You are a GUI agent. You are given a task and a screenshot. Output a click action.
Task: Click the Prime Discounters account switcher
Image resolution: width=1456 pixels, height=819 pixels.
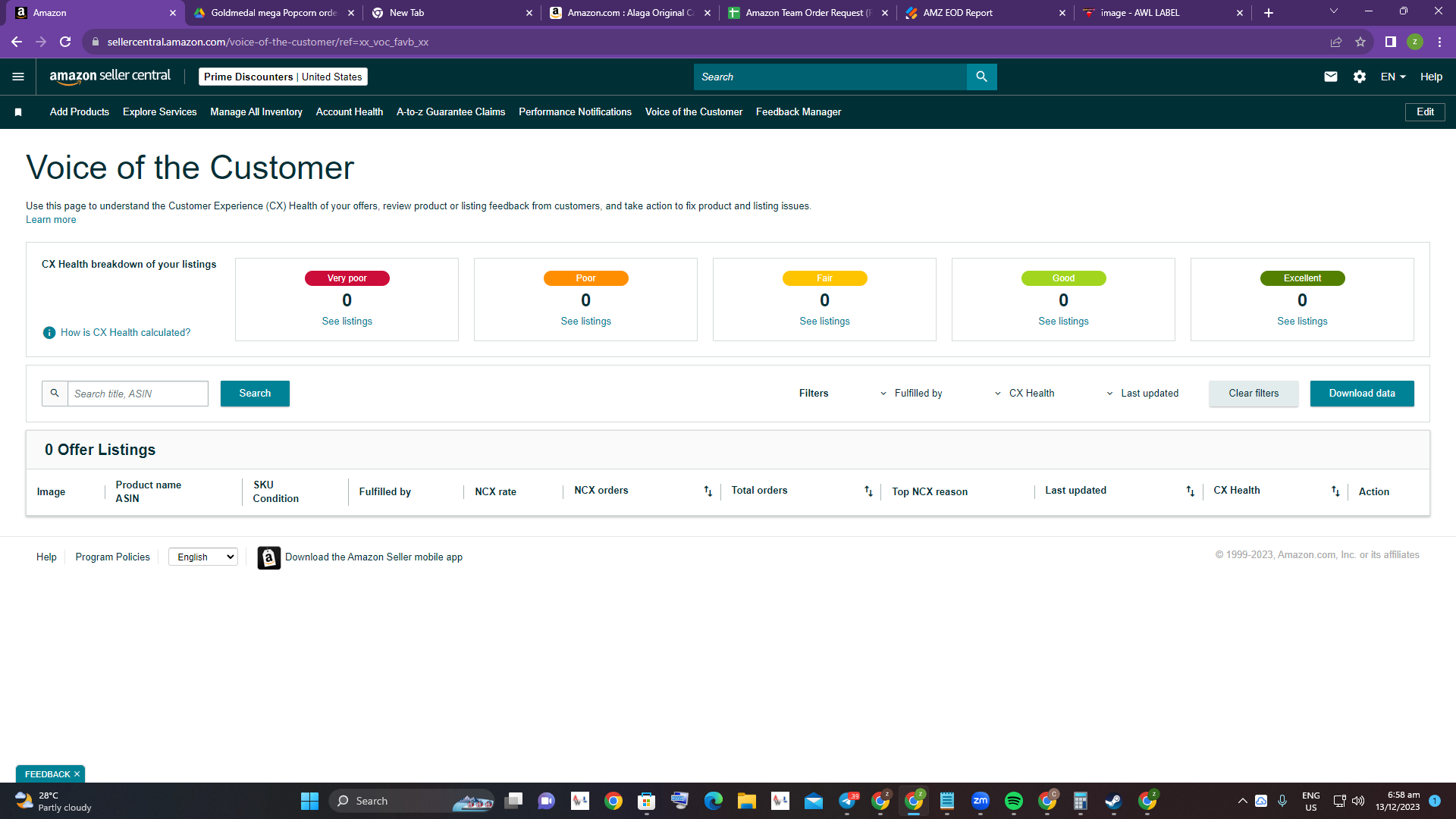click(283, 77)
